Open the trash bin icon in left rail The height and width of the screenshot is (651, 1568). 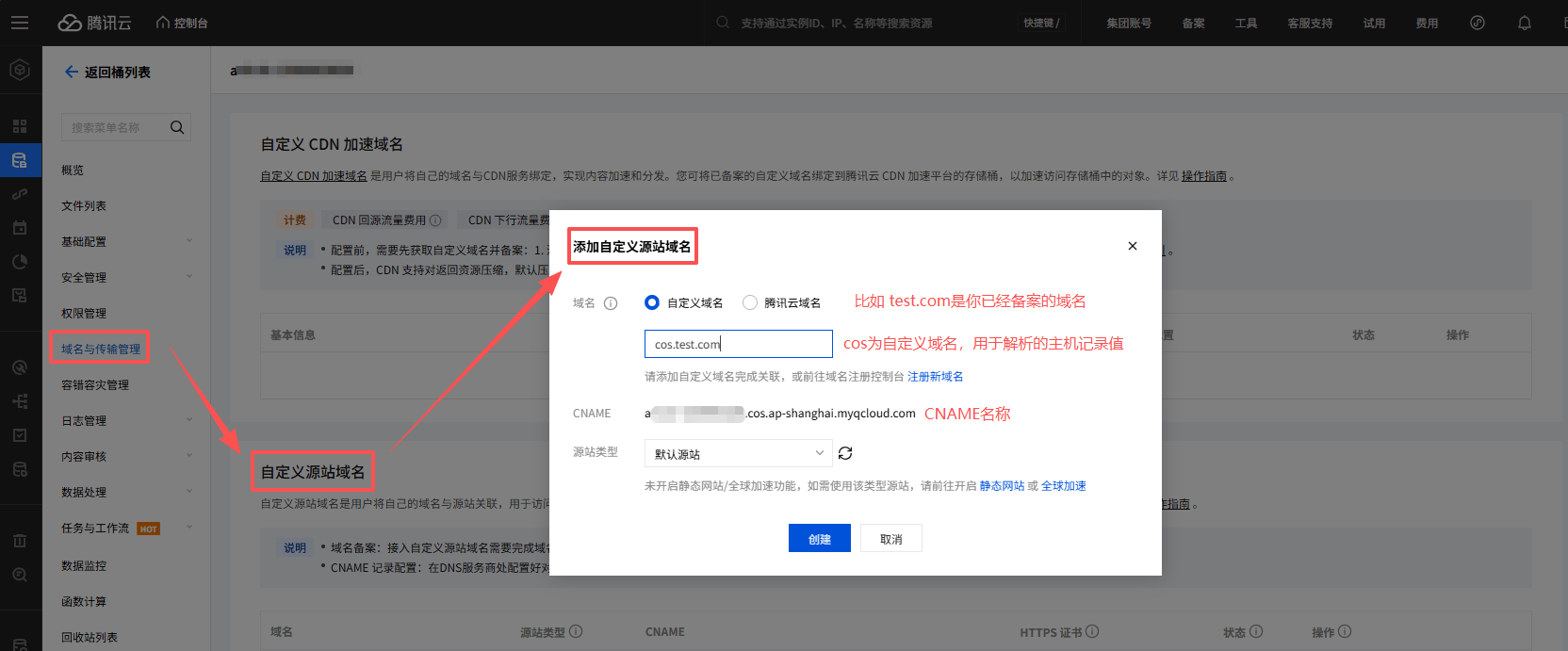(20, 541)
